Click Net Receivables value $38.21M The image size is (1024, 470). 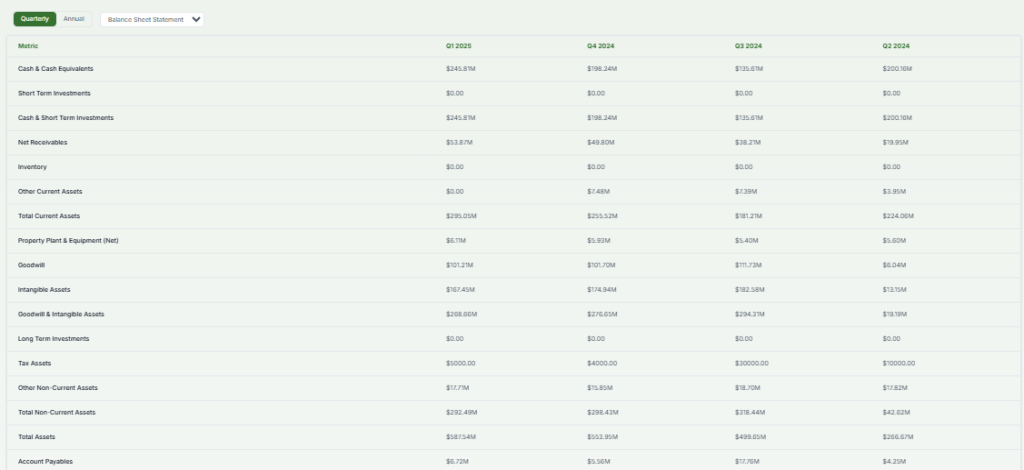coord(748,142)
